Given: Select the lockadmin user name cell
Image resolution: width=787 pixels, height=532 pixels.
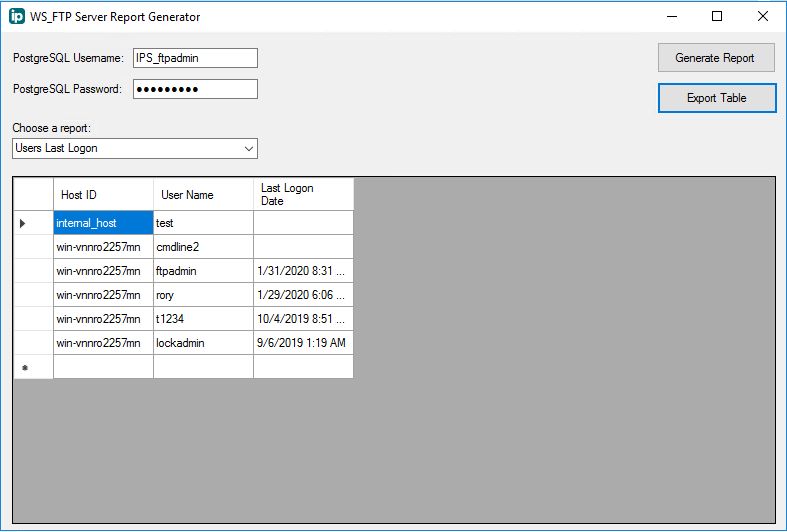Looking at the screenshot, I should 203,343.
